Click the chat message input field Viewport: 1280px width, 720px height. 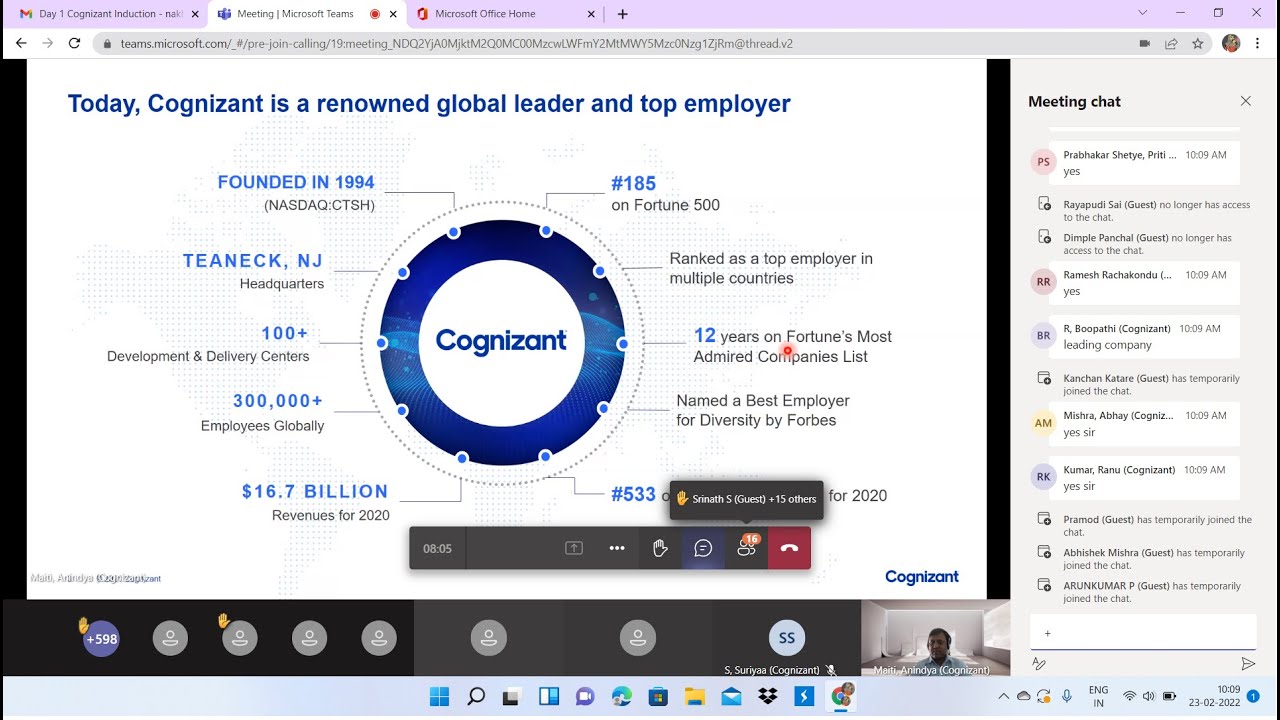(1143, 633)
